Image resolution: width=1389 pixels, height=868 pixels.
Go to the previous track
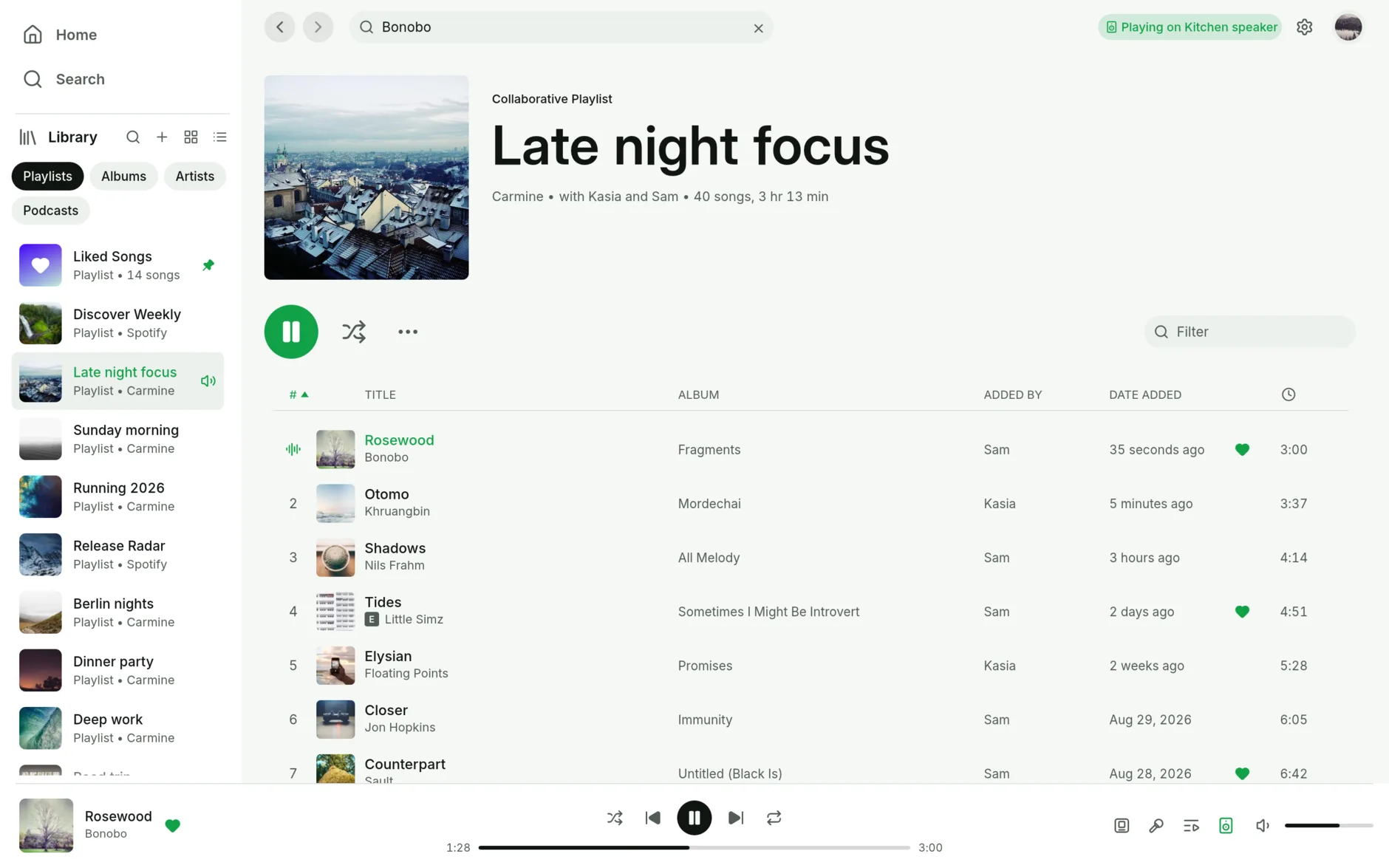coord(653,818)
